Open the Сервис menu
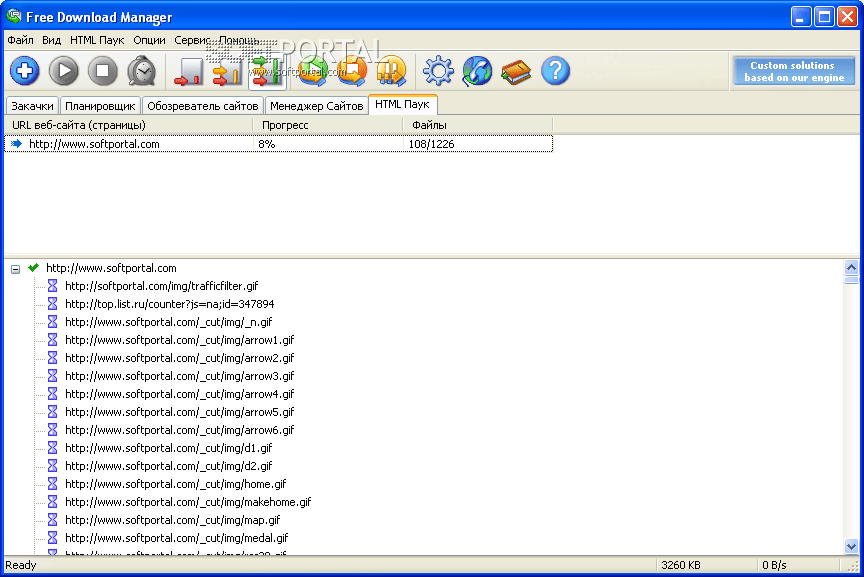This screenshot has height=577, width=864. (191, 40)
